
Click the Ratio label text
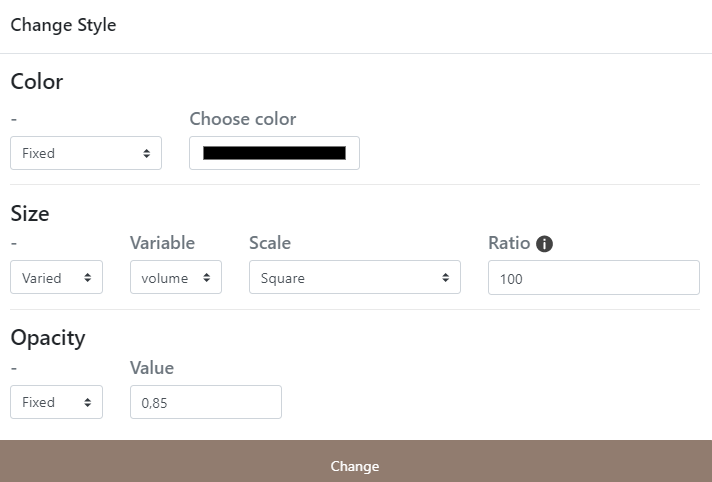pyautogui.click(x=509, y=243)
